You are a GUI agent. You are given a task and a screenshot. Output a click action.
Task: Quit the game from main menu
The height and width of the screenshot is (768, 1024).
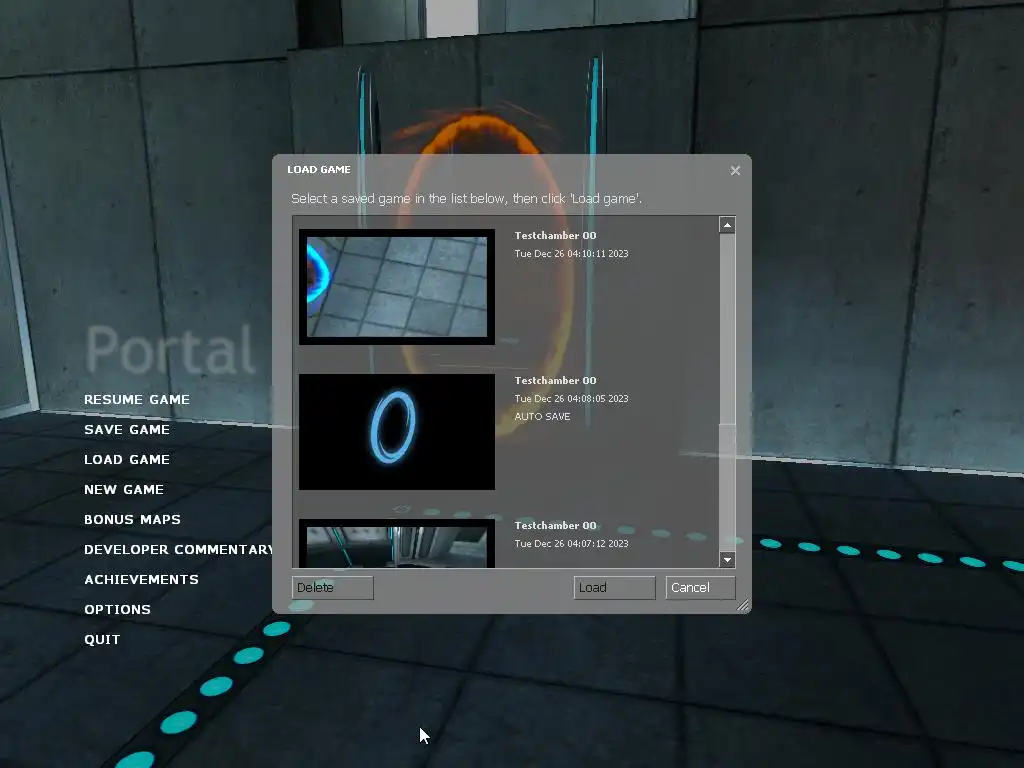coord(102,640)
